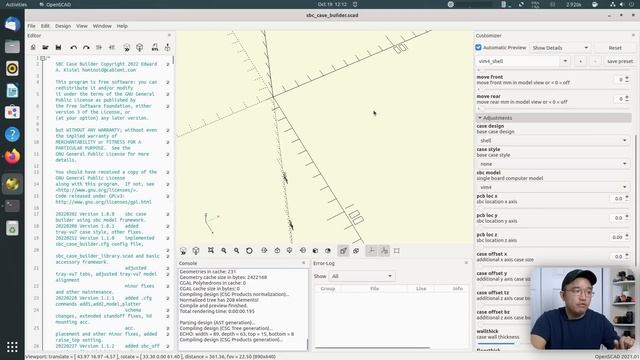Uncheck the Automatic Preview checkbox
This screenshot has width=640, height=360.
(x=478, y=48)
